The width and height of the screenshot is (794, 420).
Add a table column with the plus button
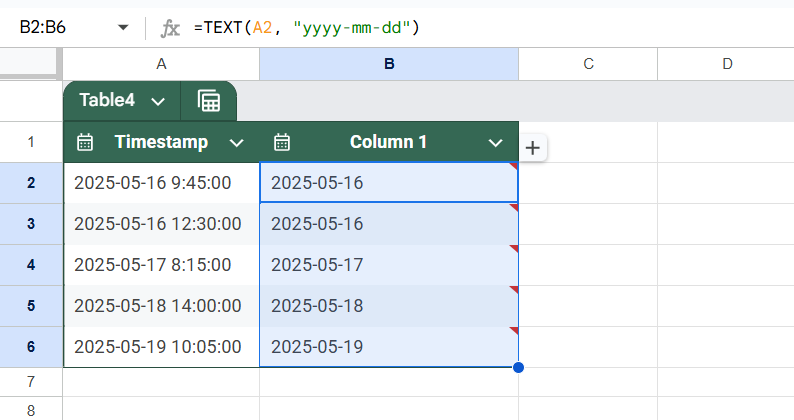pos(532,148)
